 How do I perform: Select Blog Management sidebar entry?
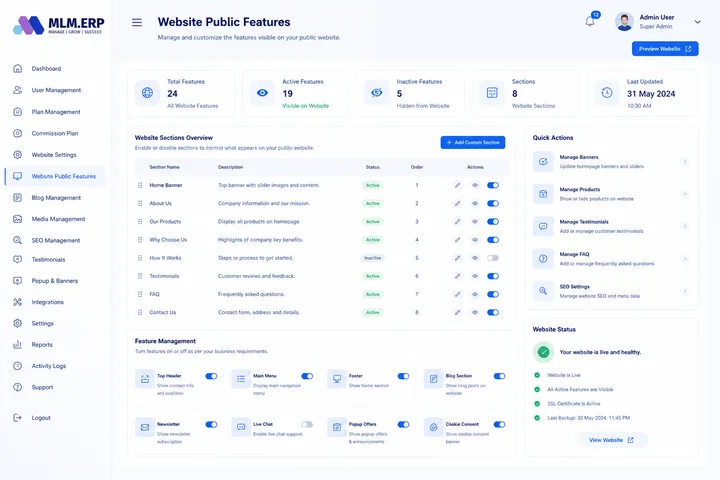coord(55,198)
